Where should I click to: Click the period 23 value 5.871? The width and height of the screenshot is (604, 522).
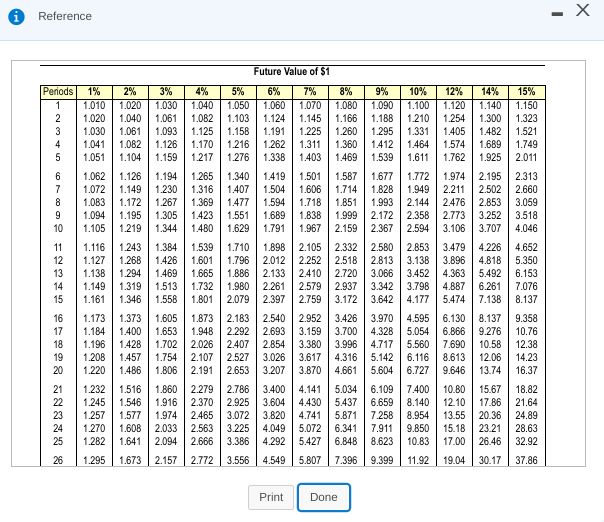click(x=346, y=416)
